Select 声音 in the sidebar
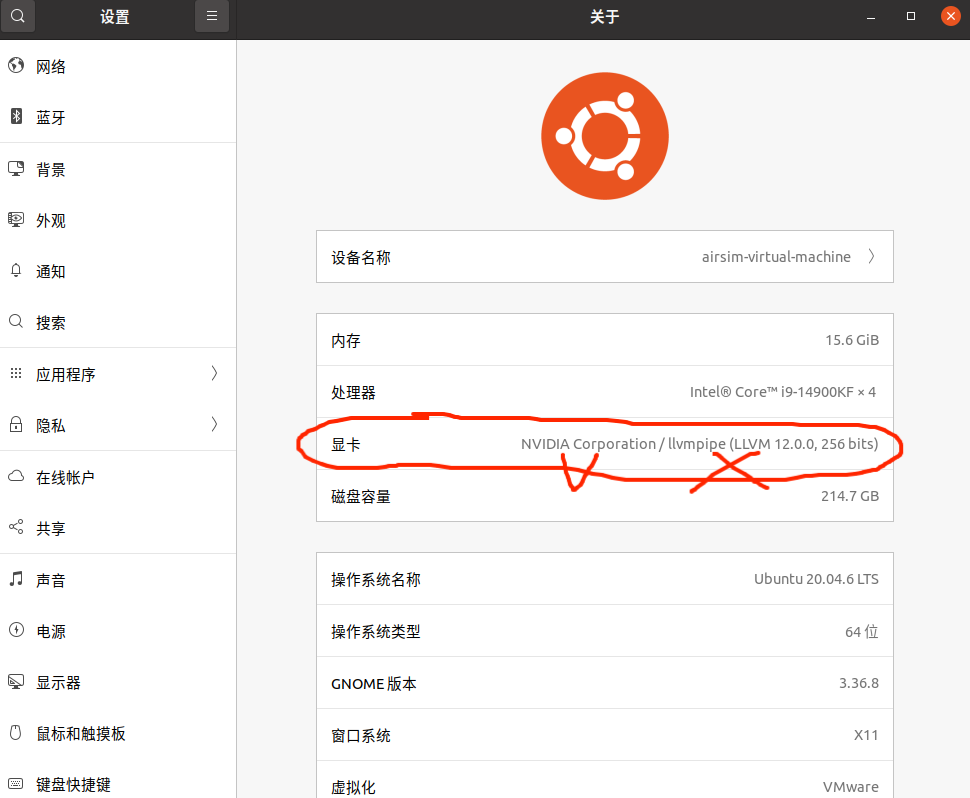The image size is (970, 798). 118,580
